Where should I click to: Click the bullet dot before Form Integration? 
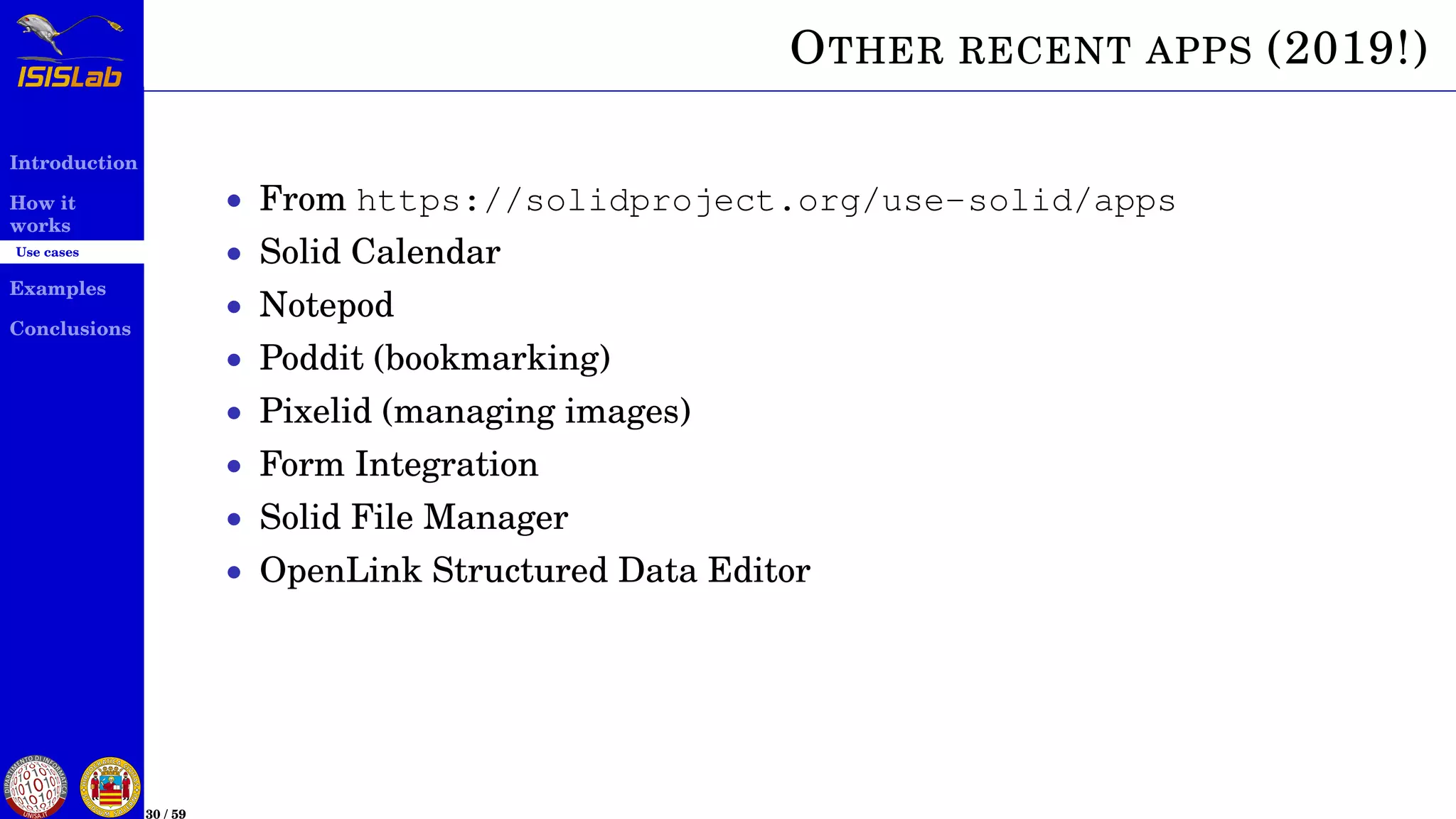point(234,466)
